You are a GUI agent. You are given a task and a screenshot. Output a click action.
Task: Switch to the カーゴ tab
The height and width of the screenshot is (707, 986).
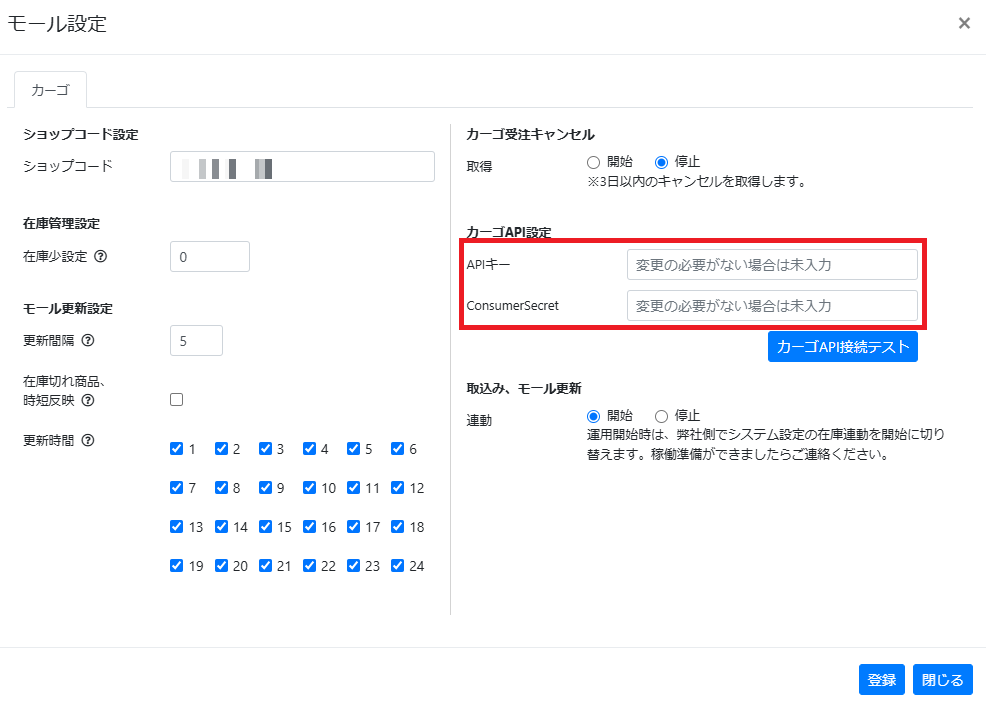[50, 90]
